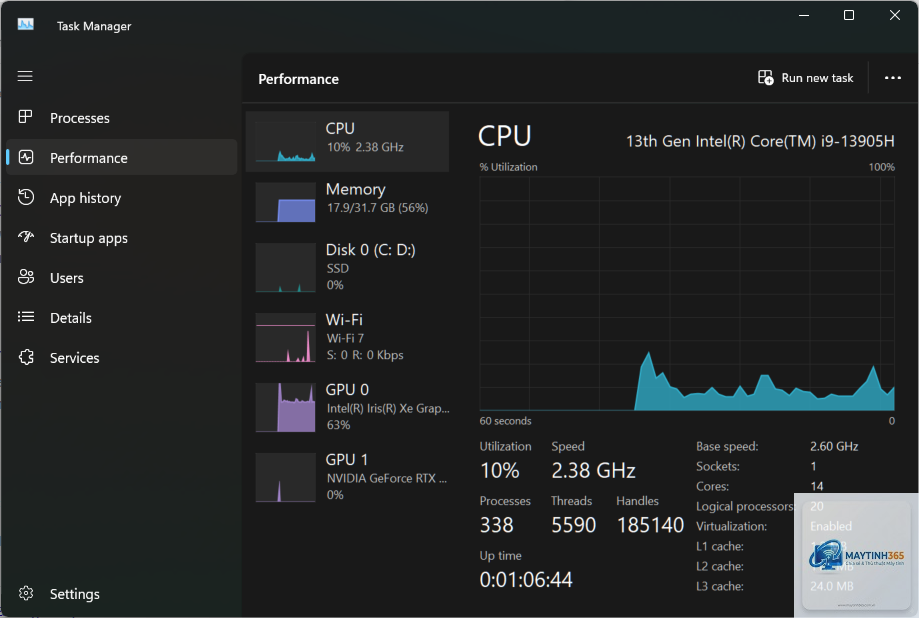
Task: Switch to the Details page
Action: (121, 317)
